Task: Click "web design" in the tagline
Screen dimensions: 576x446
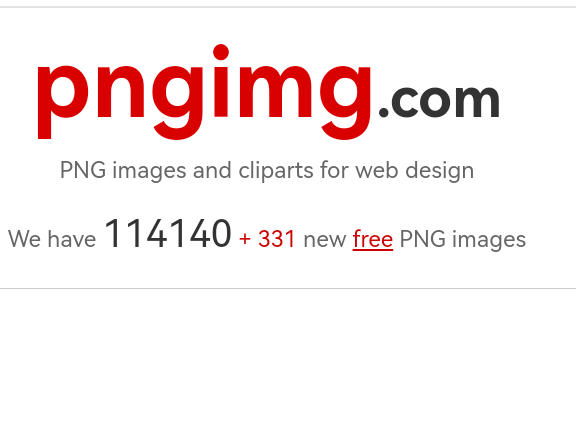Action: pyautogui.click(x=415, y=171)
